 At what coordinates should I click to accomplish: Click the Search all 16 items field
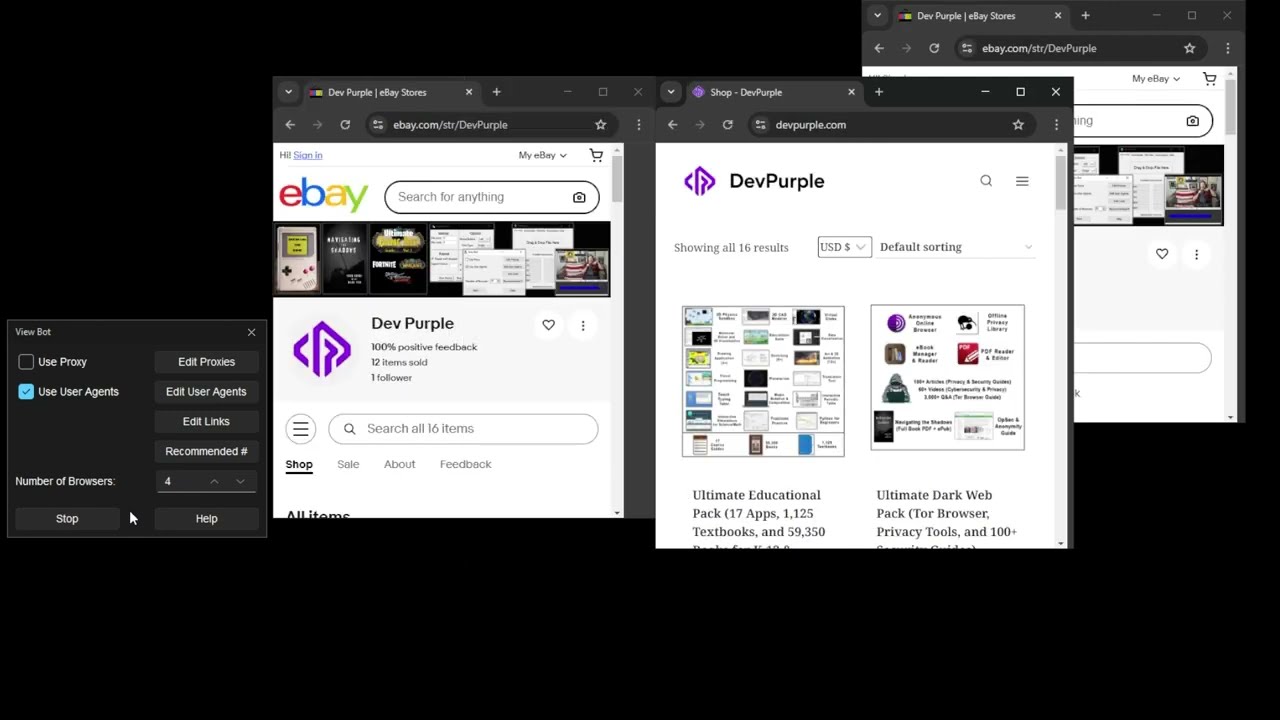click(x=463, y=429)
